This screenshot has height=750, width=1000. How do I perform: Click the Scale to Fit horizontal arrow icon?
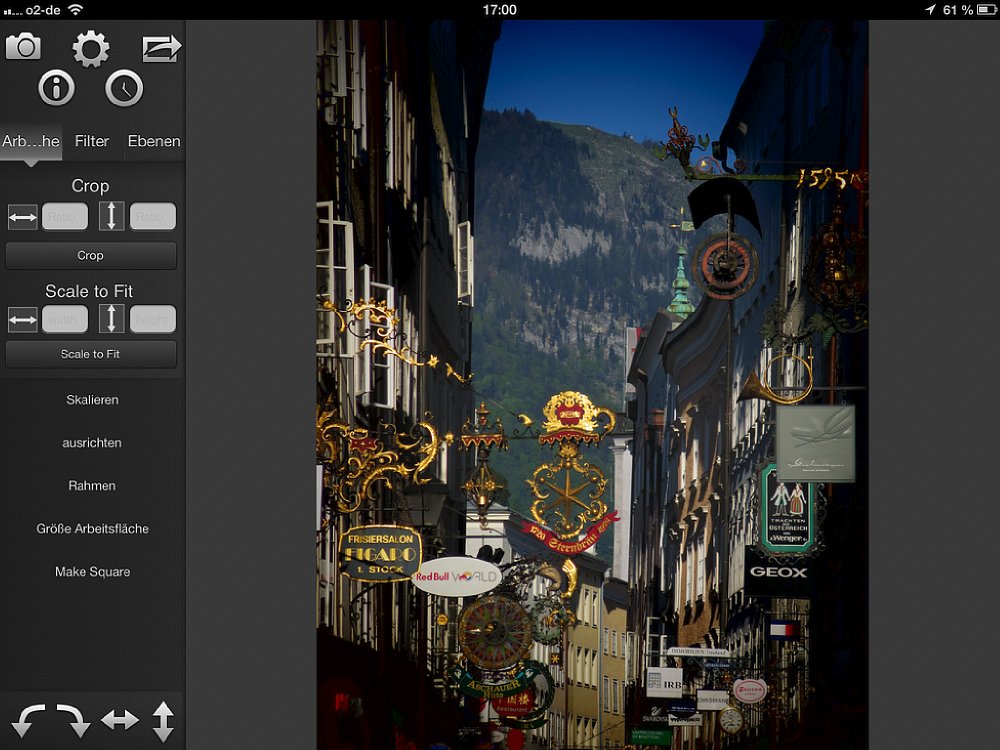22,320
